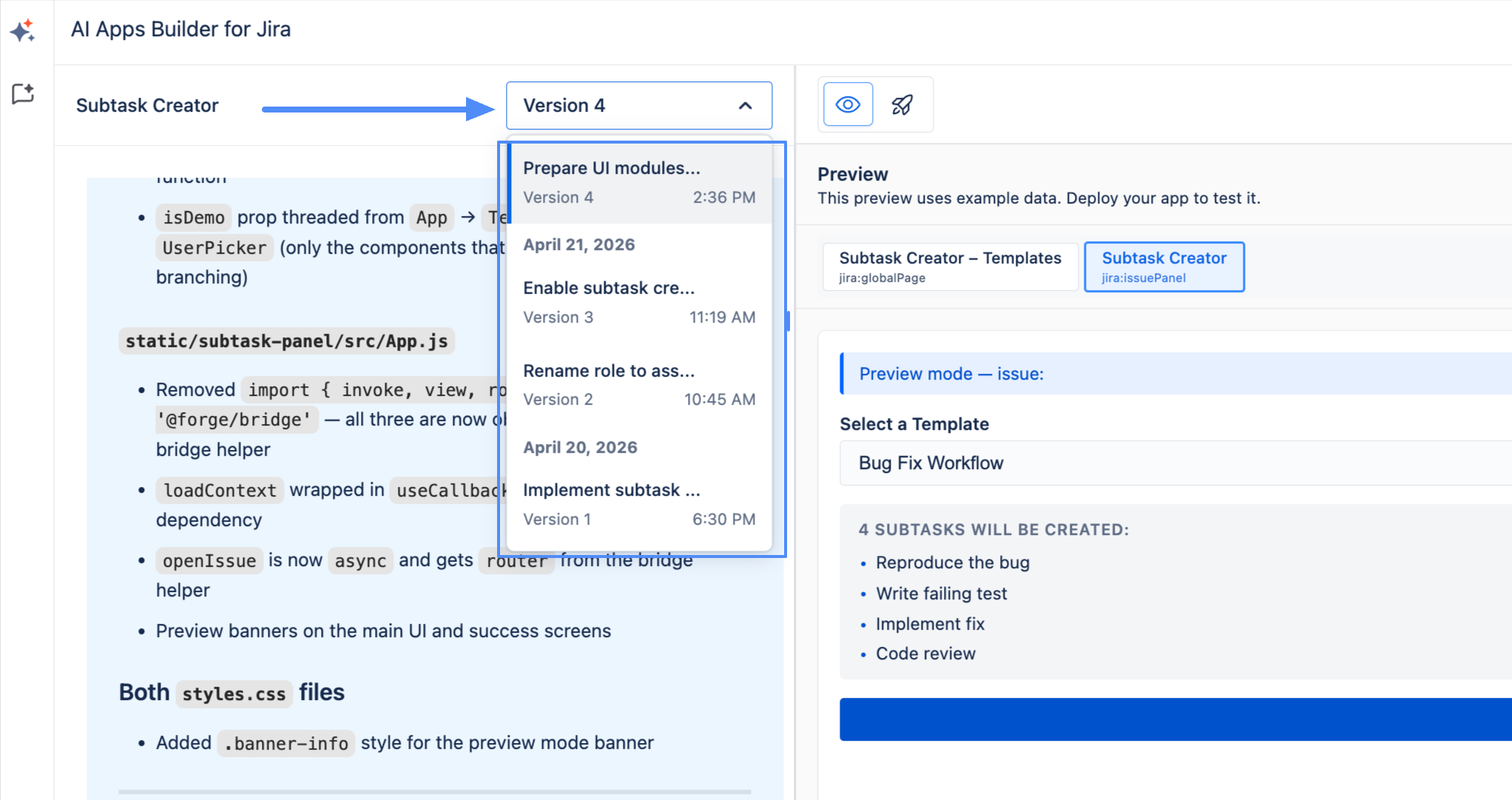1512x800 pixels.
Task: Click the 'Select a Template' label
Action: click(x=914, y=424)
